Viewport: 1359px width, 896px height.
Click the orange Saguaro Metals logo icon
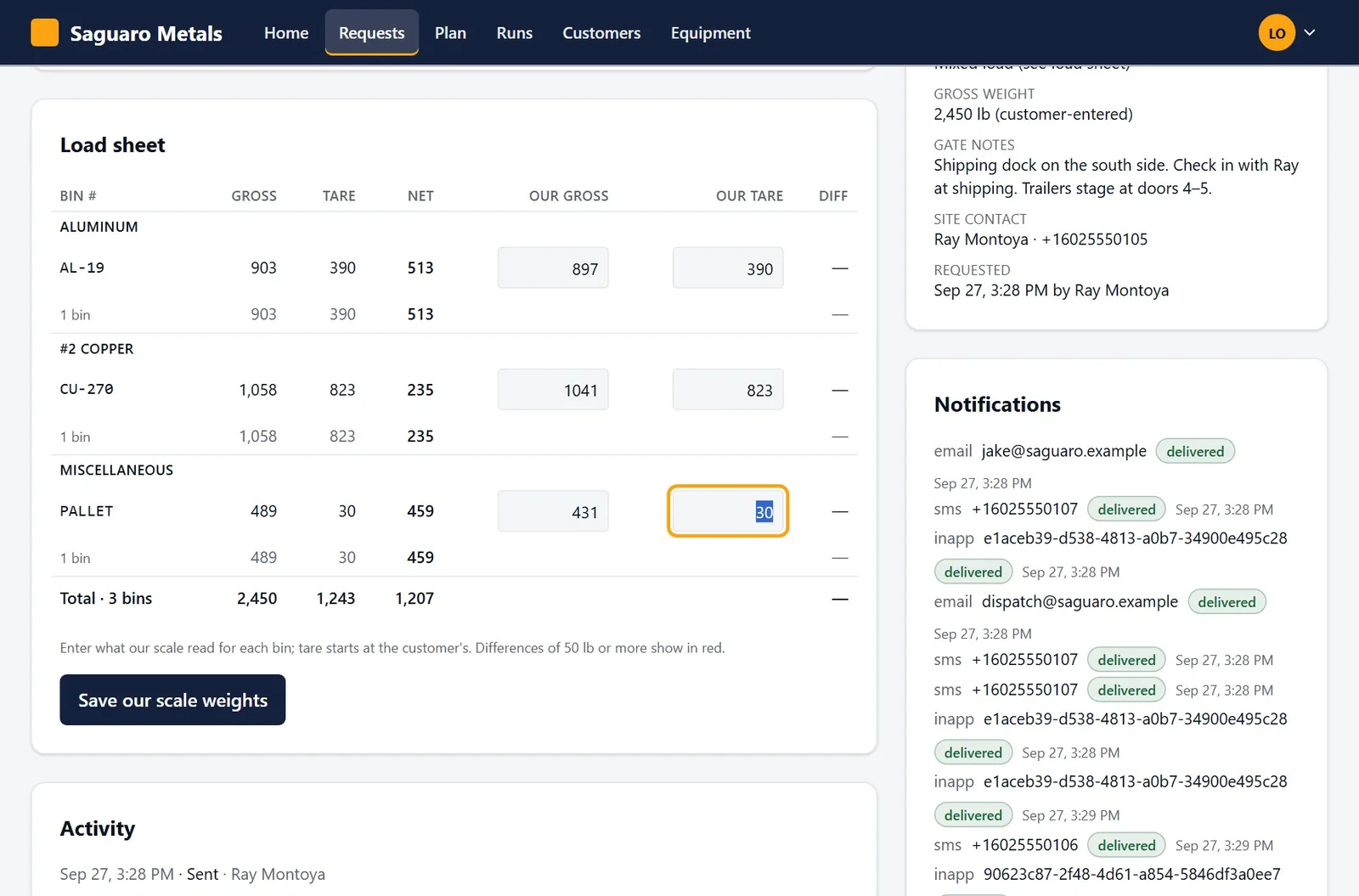pyautogui.click(x=44, y=32)
